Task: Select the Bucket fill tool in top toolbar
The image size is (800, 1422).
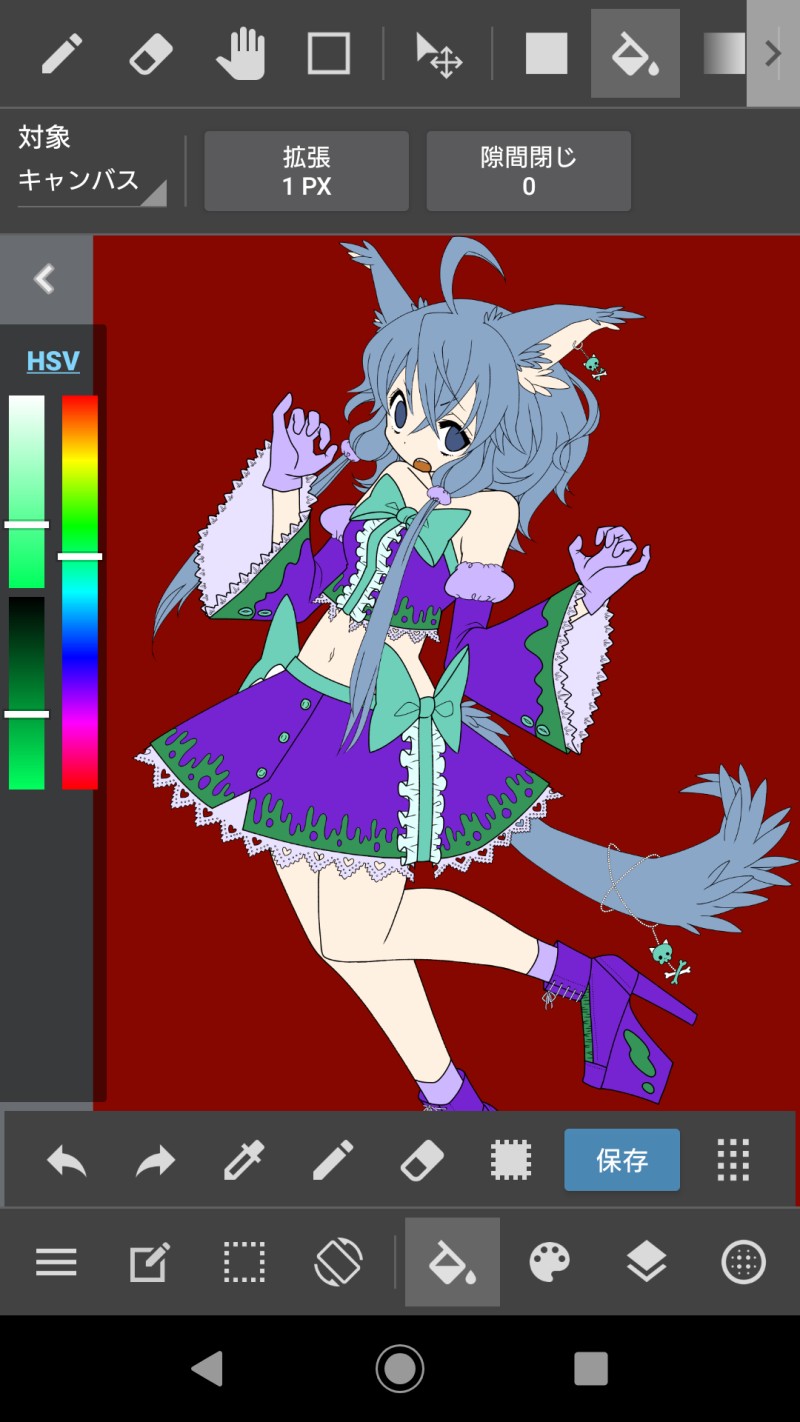Action: tap(635, 54)
